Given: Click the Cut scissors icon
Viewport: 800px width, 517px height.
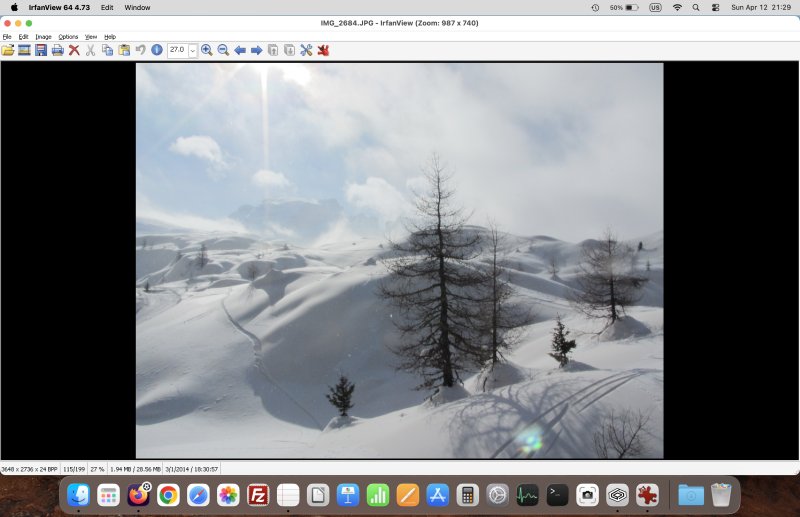Looking at the screenshot, I should pos(90,50).
